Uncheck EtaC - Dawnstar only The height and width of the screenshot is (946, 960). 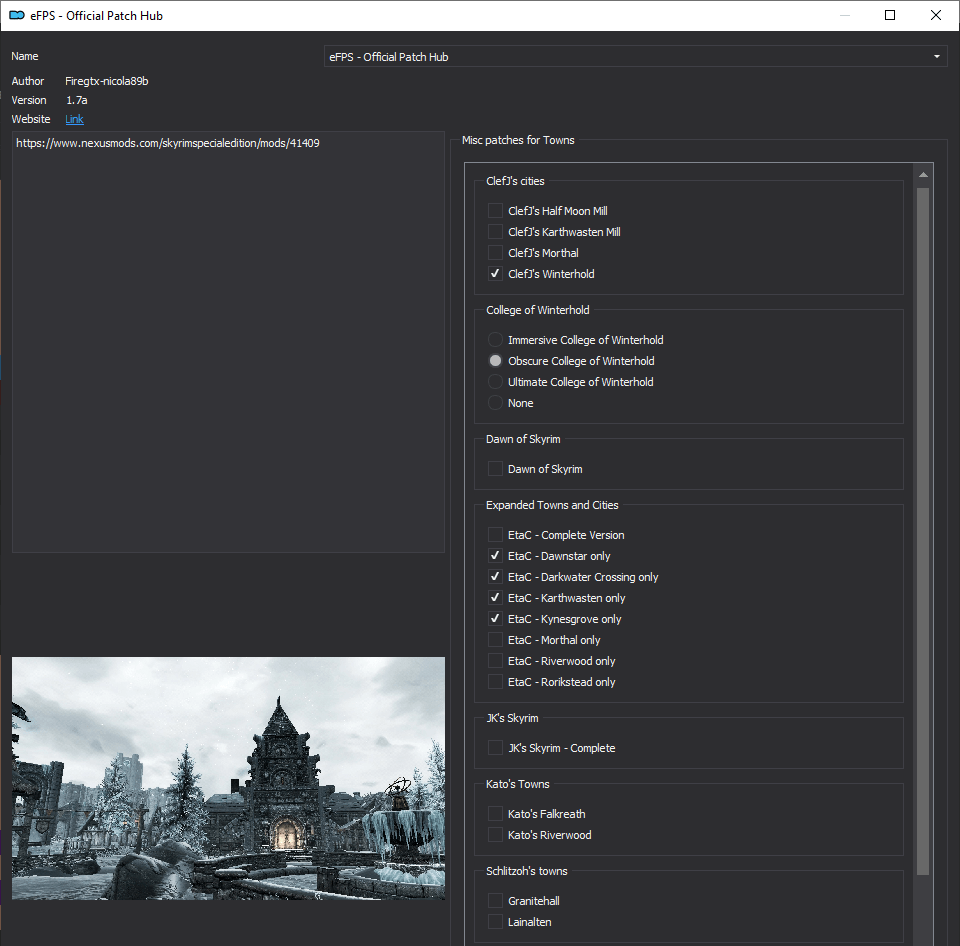coord(495,556)
